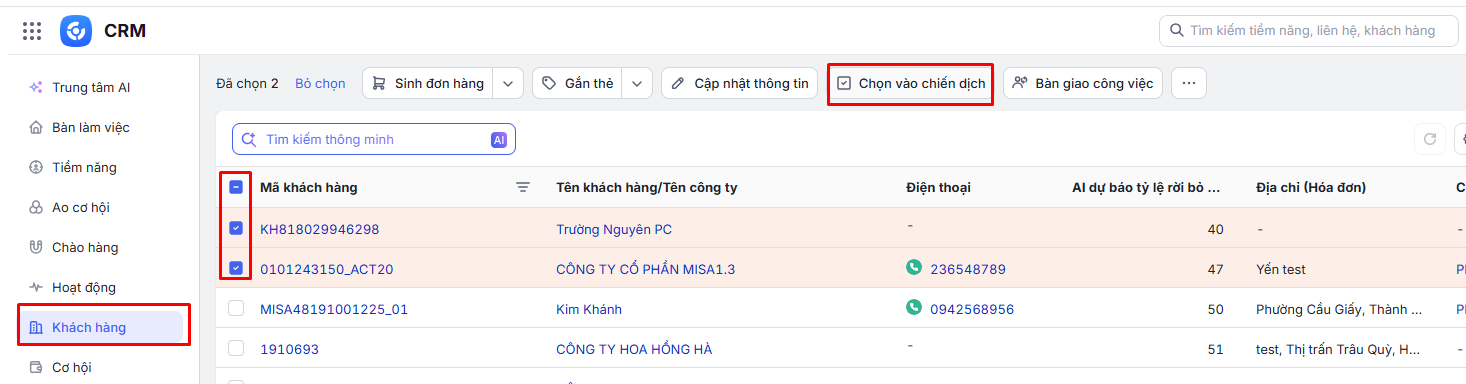Viewport: 1466px width, 384px height.
Task: Click phone number 0942568956
Action: [x=972, y=309]
